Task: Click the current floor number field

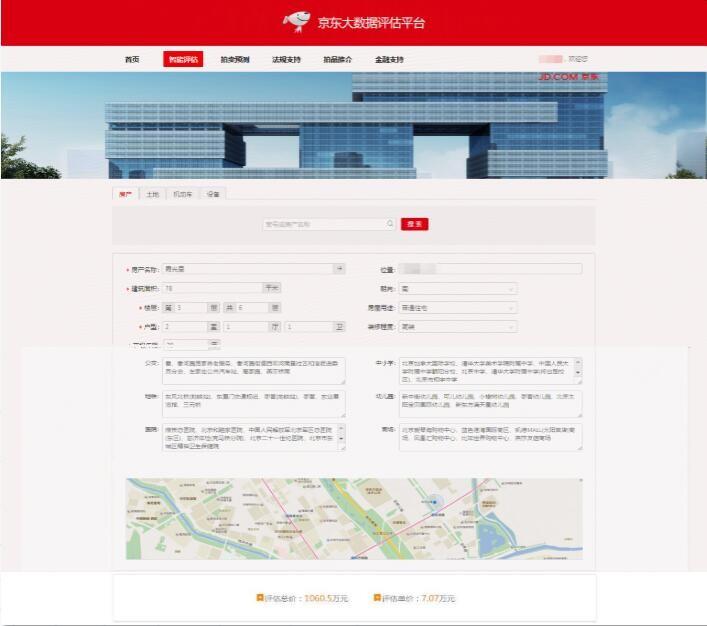Action: point(191,308)
